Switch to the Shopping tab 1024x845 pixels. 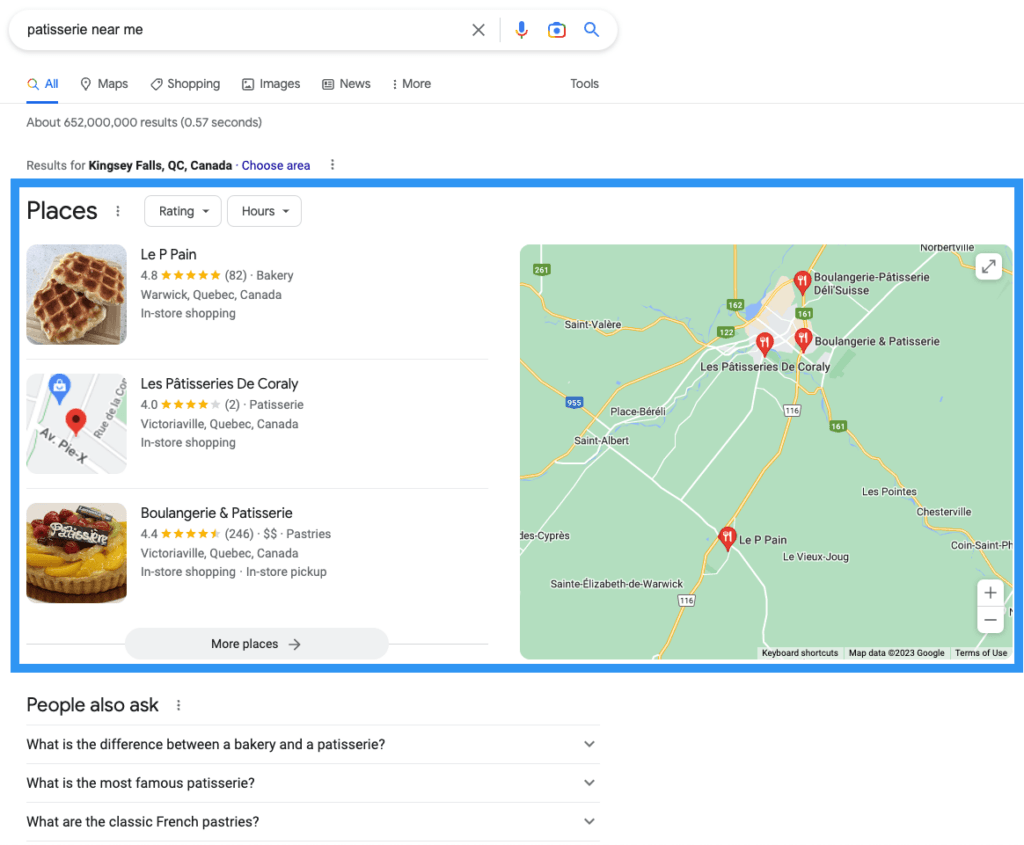click(185, 84)
